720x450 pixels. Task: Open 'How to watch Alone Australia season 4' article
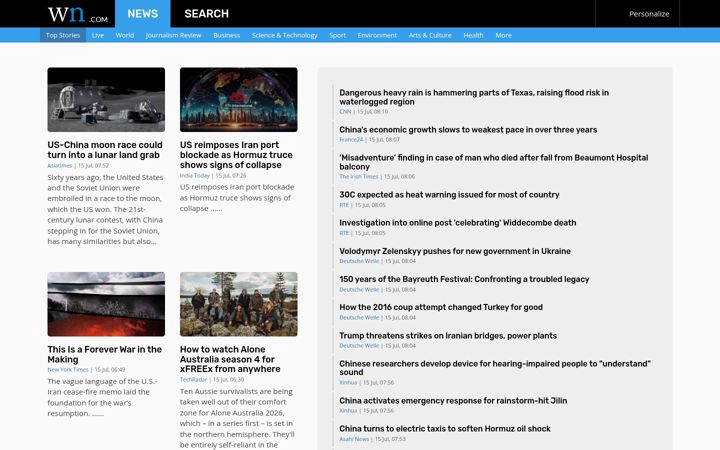[230, 359]
